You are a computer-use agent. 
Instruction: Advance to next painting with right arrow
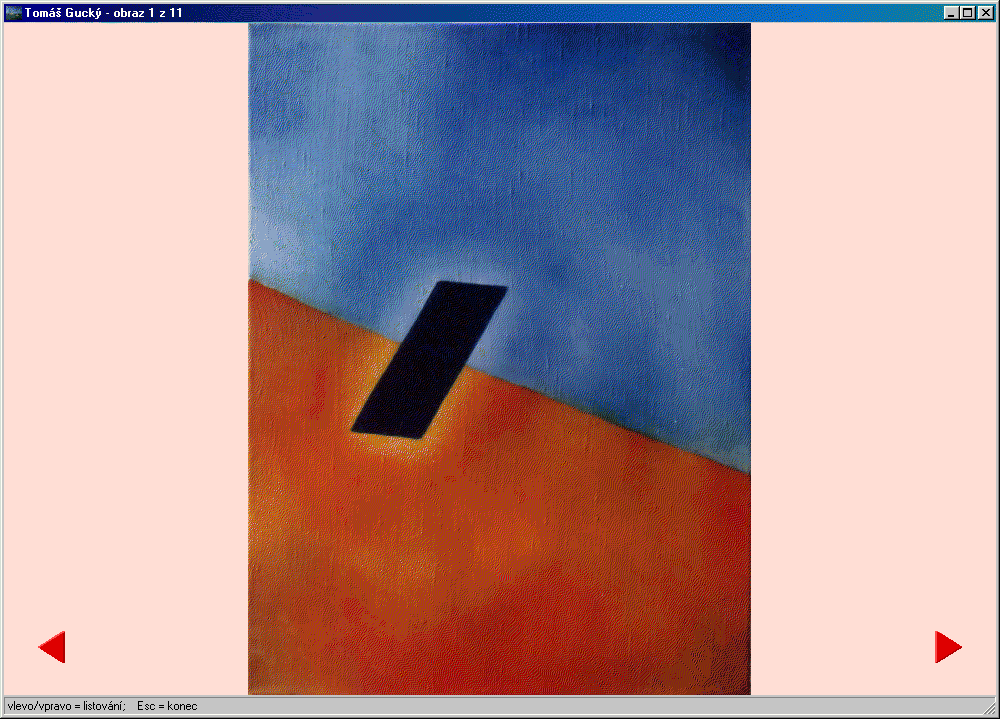[x=947, y=647]
